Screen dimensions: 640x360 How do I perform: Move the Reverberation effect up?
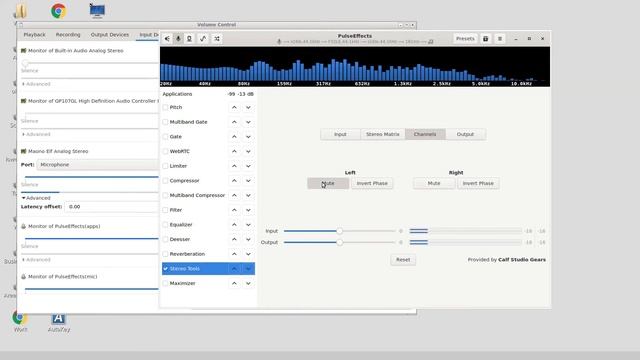coord(234,254)
